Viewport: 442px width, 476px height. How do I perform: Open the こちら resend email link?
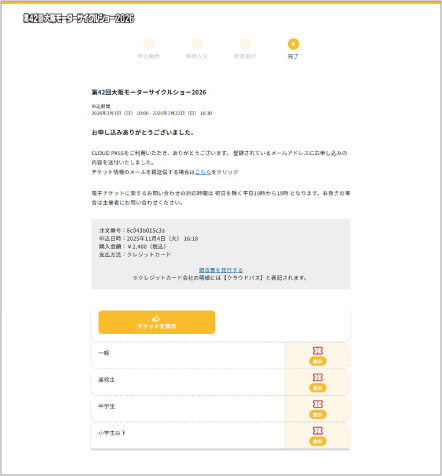pos(203,172)
